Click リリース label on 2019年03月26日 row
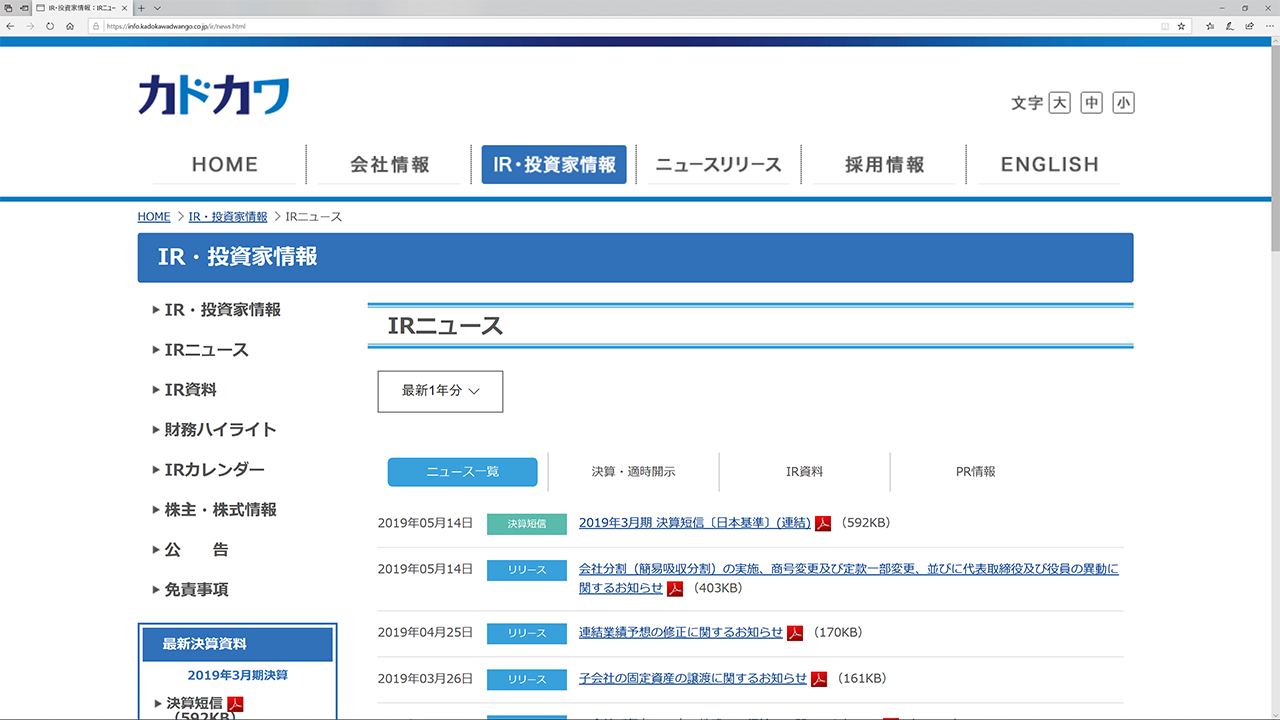This screenshot has height=720, width=1280. point(527,679)
